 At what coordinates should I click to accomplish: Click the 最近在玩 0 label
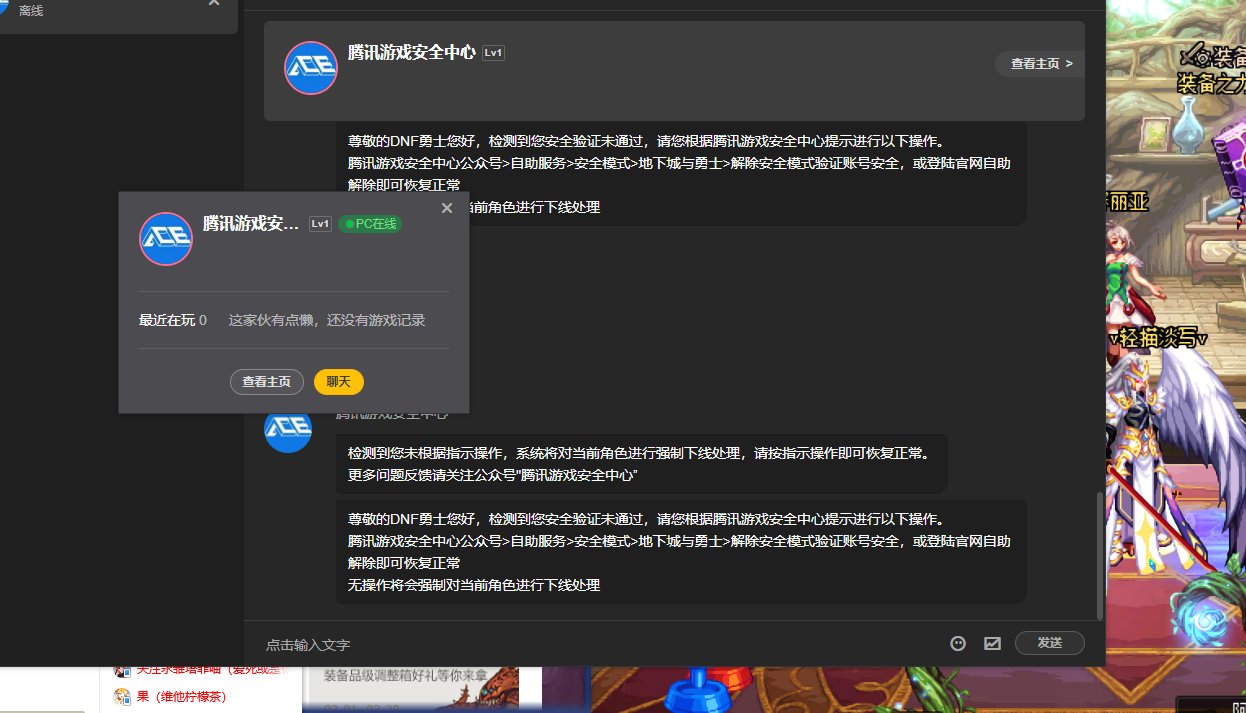(x=173, y=320)
